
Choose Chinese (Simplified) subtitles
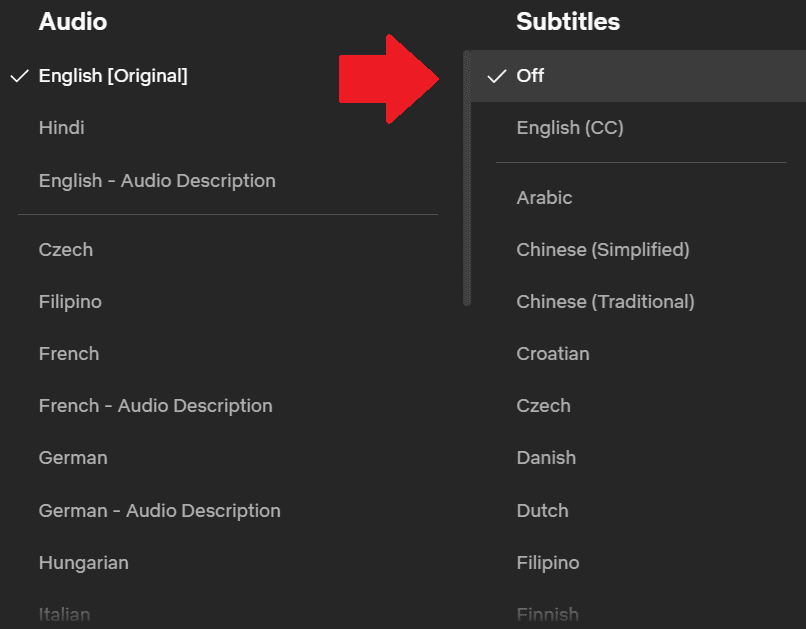pos(603,250)
